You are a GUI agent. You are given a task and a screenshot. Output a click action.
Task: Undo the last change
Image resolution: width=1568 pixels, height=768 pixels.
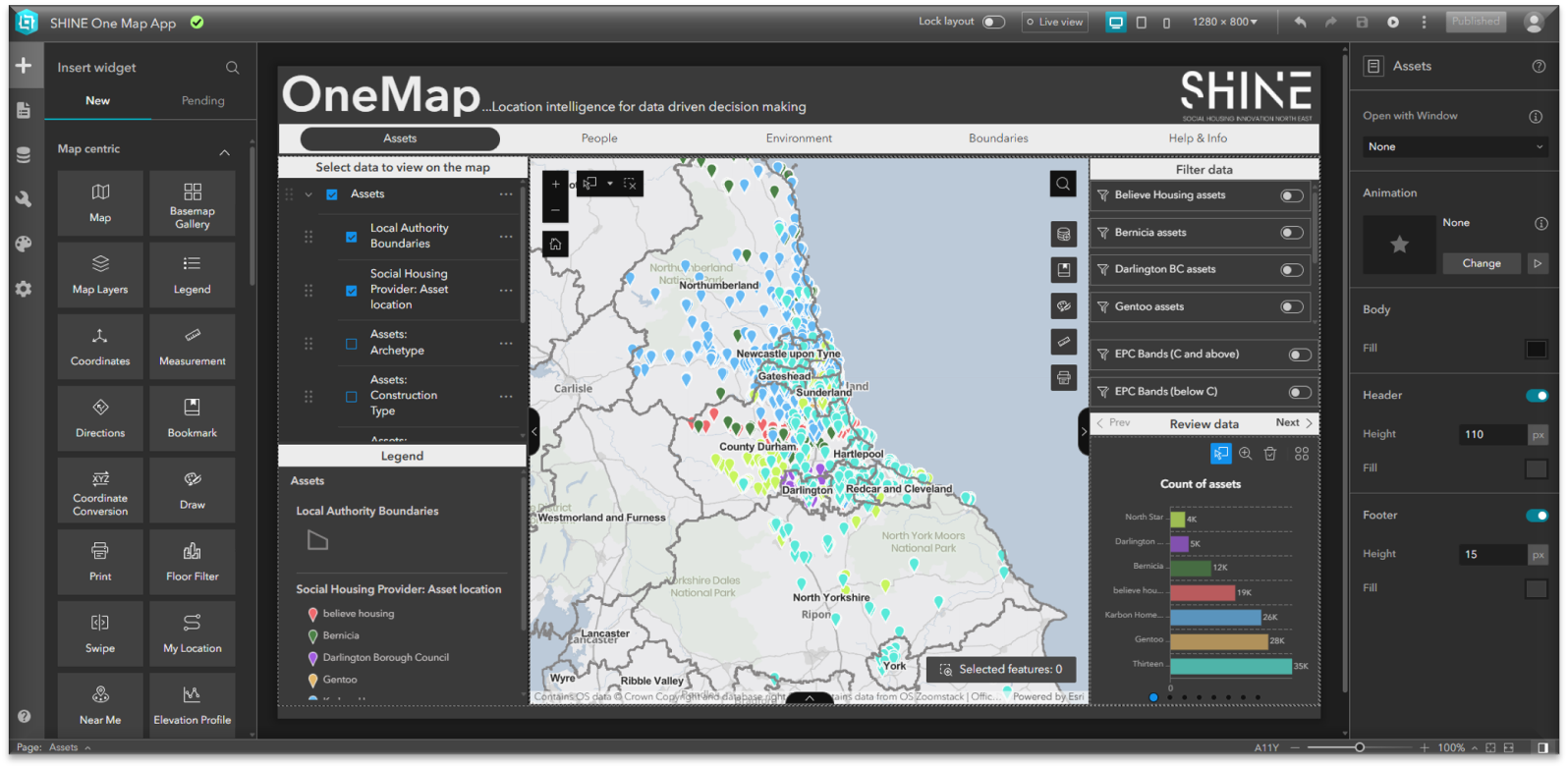(1300, 22)
